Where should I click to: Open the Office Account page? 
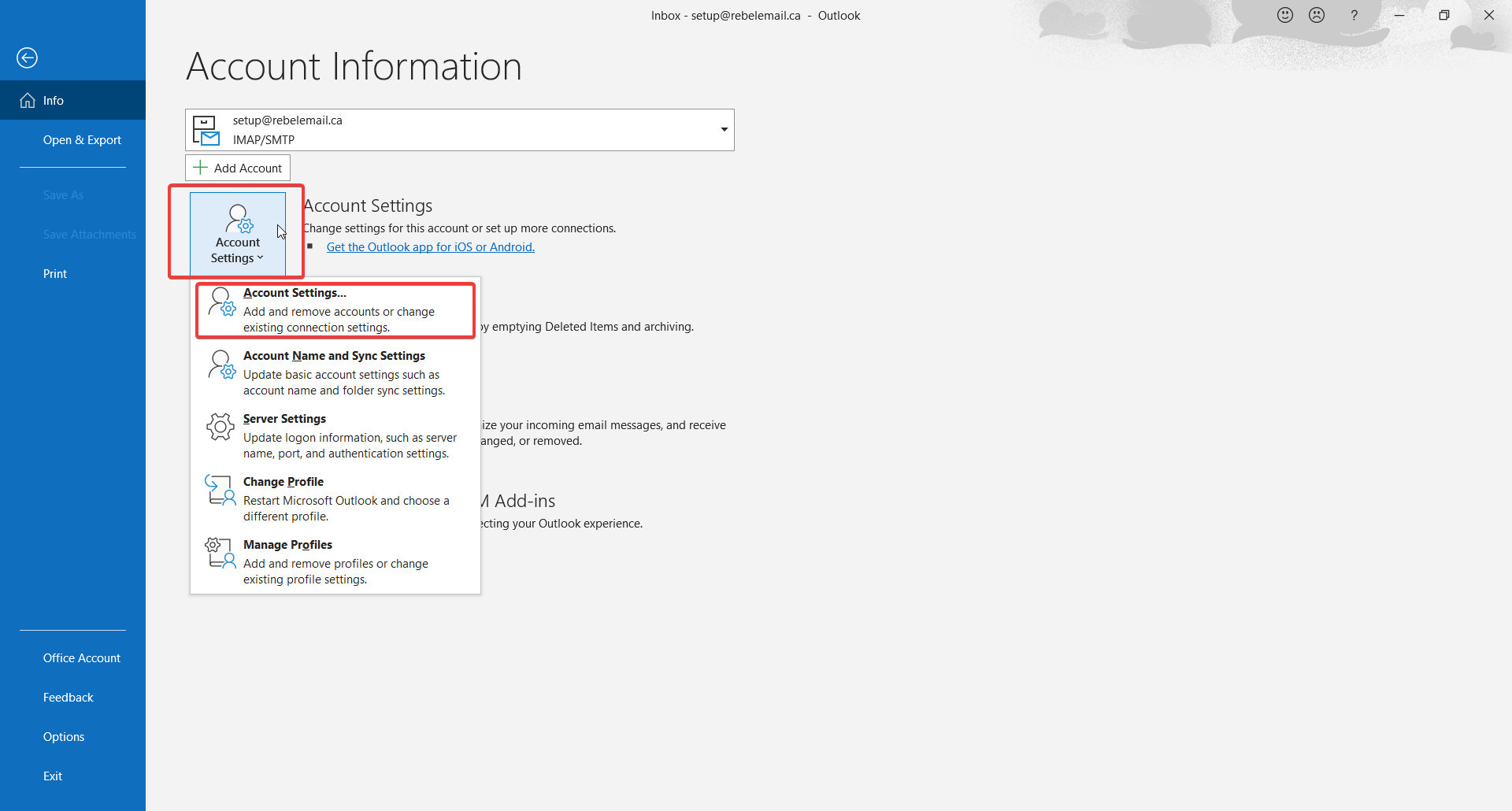tap(72, 657)
